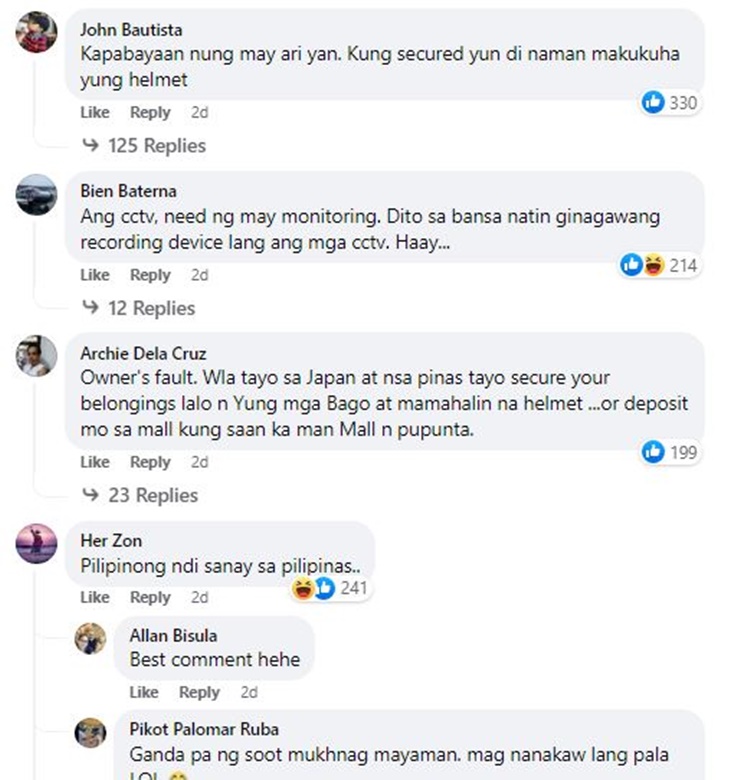Like Her Zon's comment

[95, 597]
